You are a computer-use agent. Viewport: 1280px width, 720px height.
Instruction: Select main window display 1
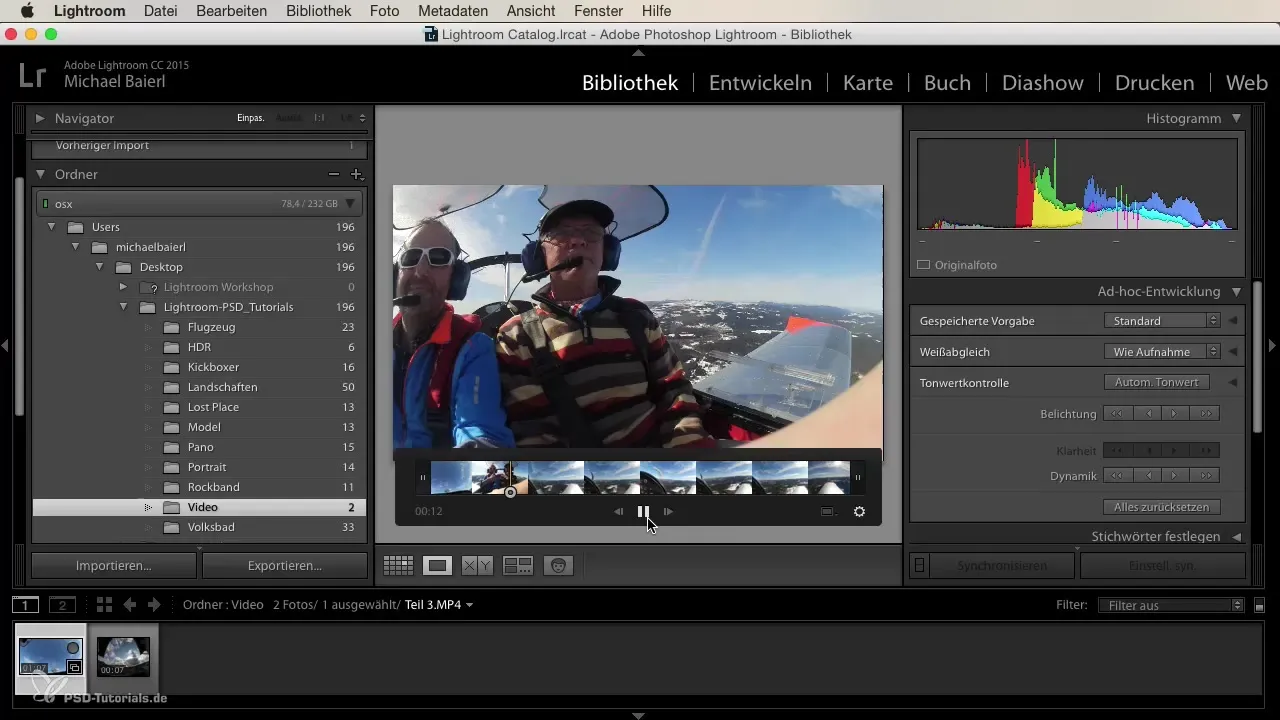coord(26,605)
